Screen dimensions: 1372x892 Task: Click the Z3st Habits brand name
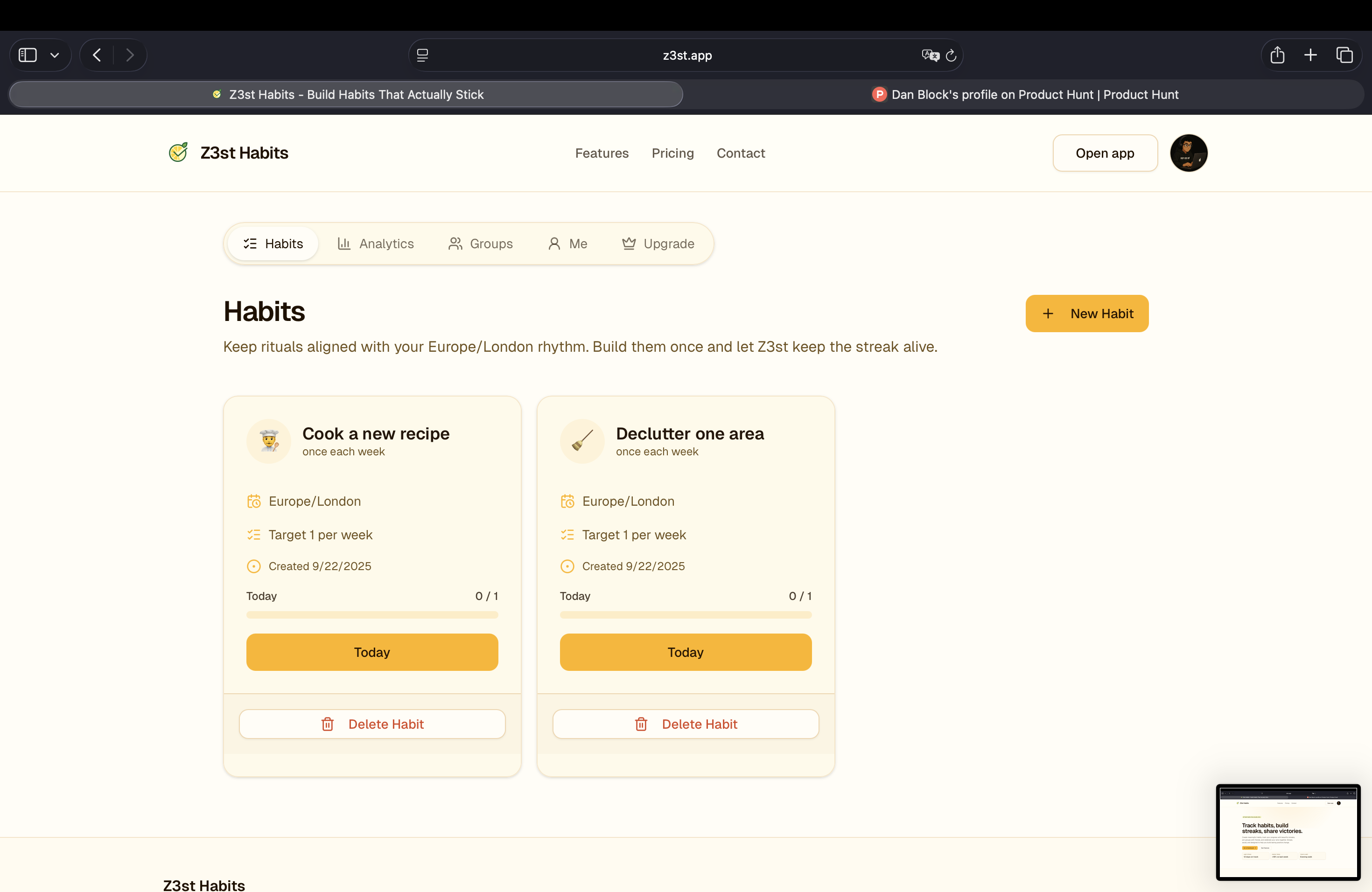pyautogui.click(x=245, y=153)
